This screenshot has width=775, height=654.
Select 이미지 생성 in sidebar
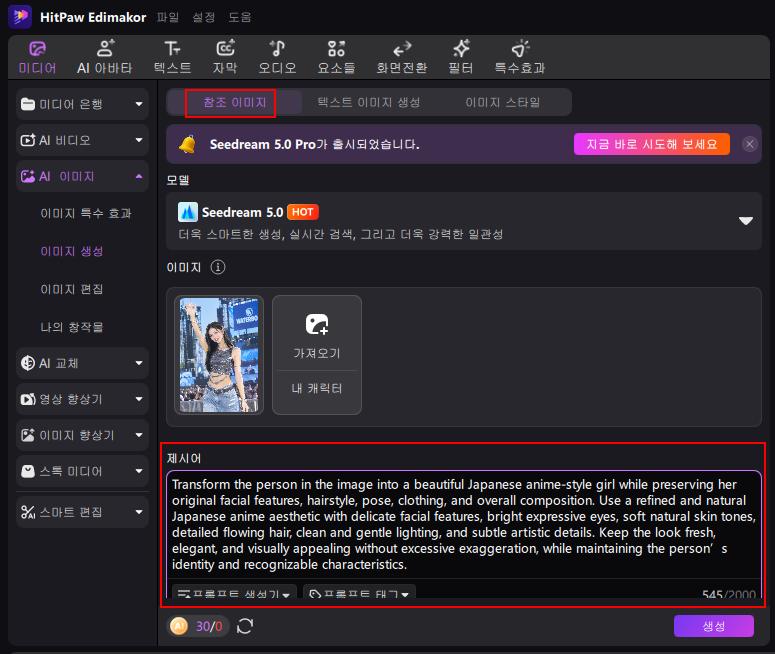[72, 251]
